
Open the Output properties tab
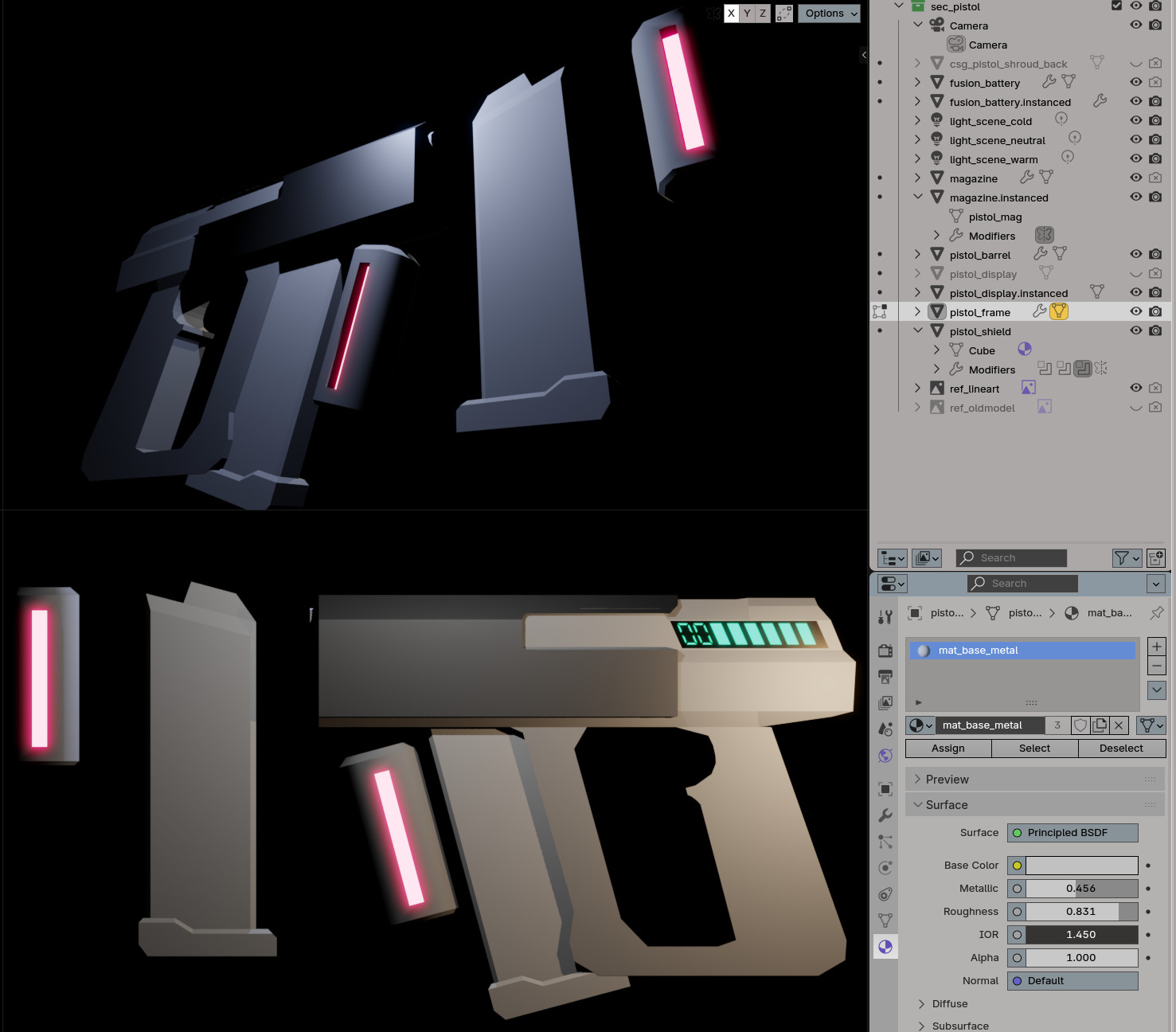(x=885, y=677)
